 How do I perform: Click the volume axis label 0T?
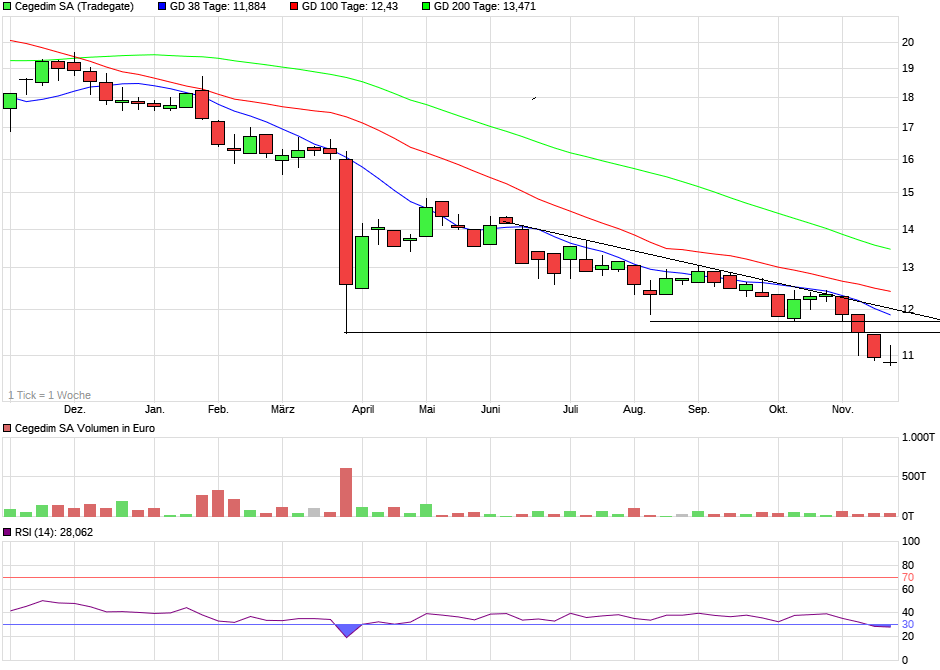tap(908, 516)
